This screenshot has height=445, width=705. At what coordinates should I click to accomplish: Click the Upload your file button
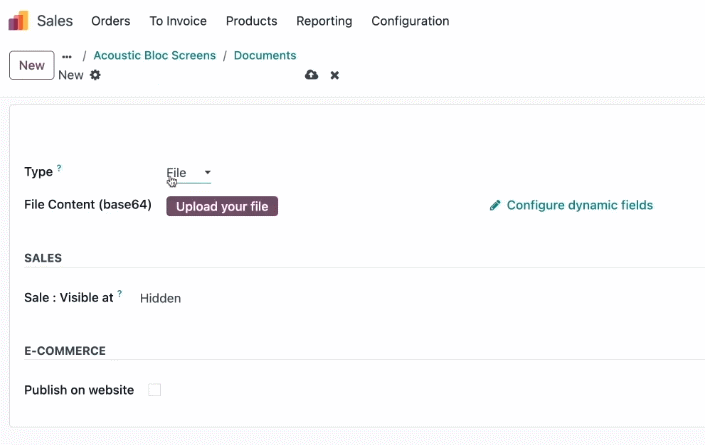pos(222,206)
